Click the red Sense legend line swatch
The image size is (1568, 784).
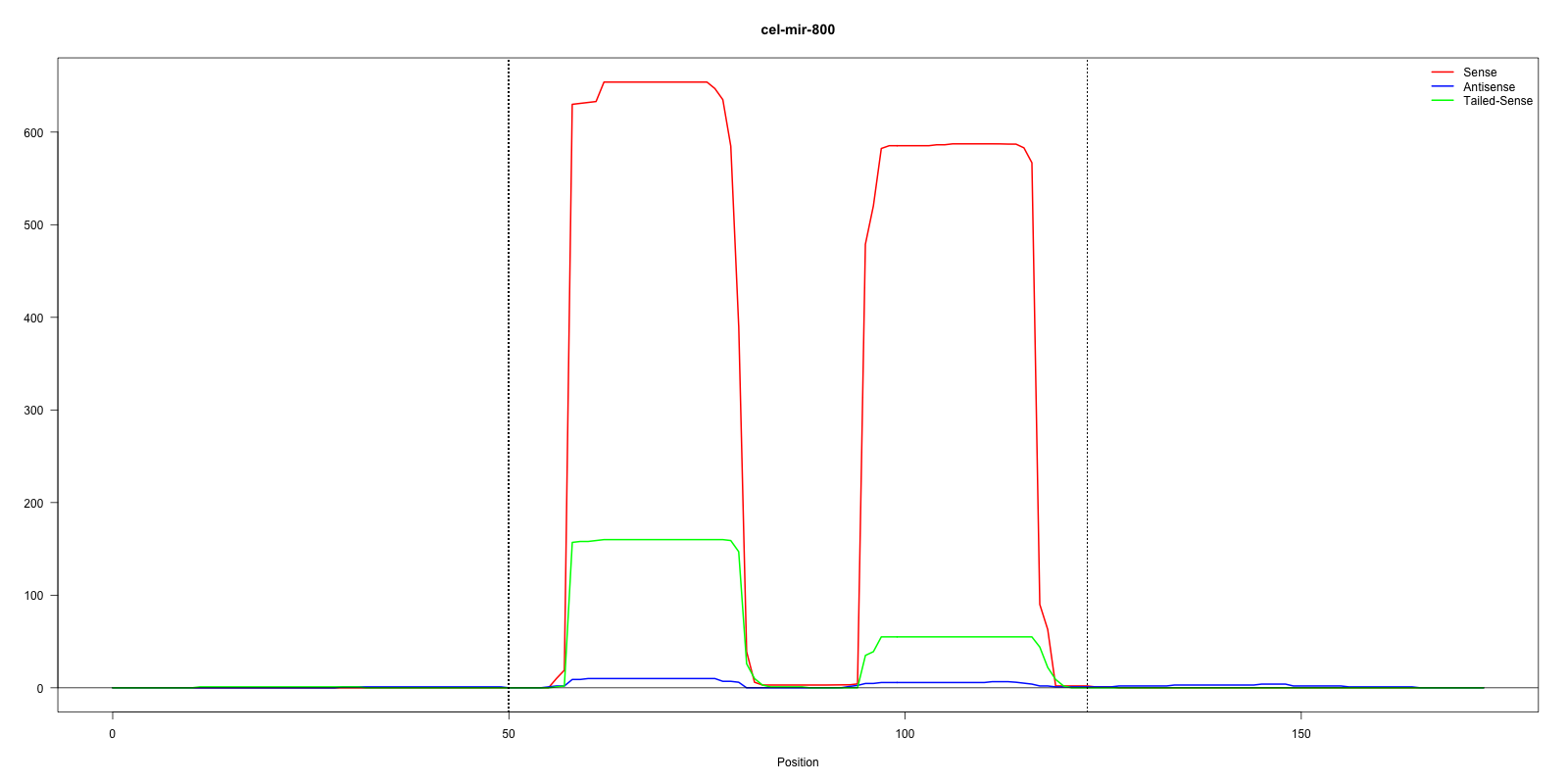[1442, 73]
